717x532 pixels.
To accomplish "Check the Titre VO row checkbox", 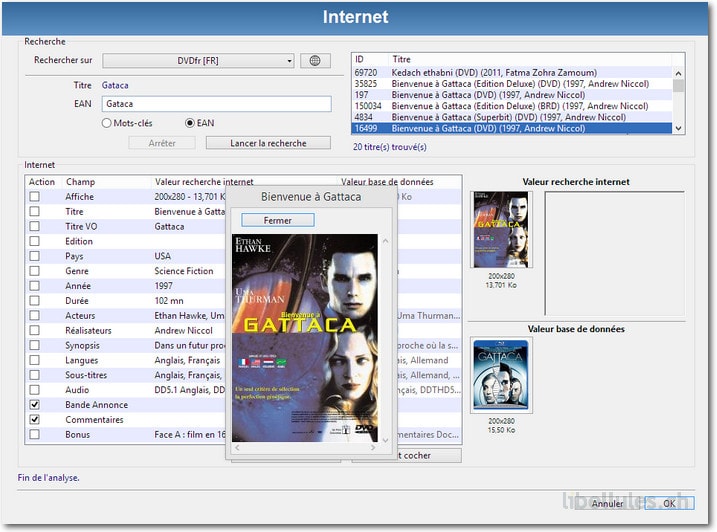I will click(34, 226).
